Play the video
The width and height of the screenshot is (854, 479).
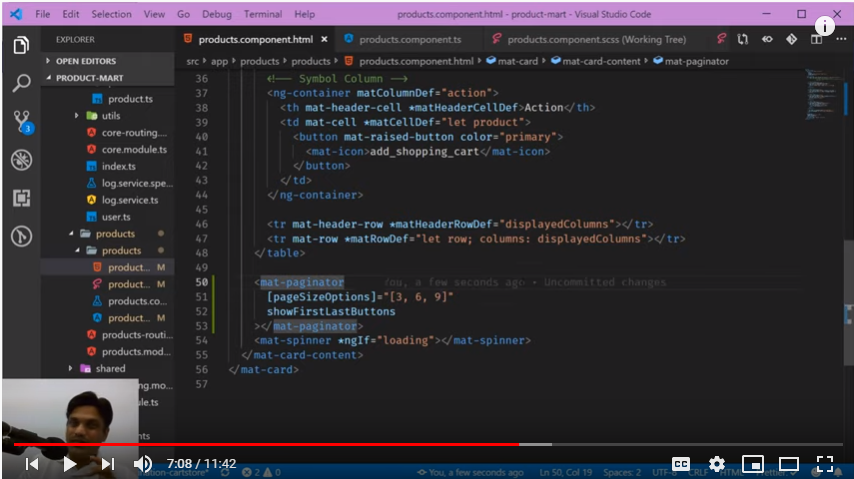tap(69, 464)
